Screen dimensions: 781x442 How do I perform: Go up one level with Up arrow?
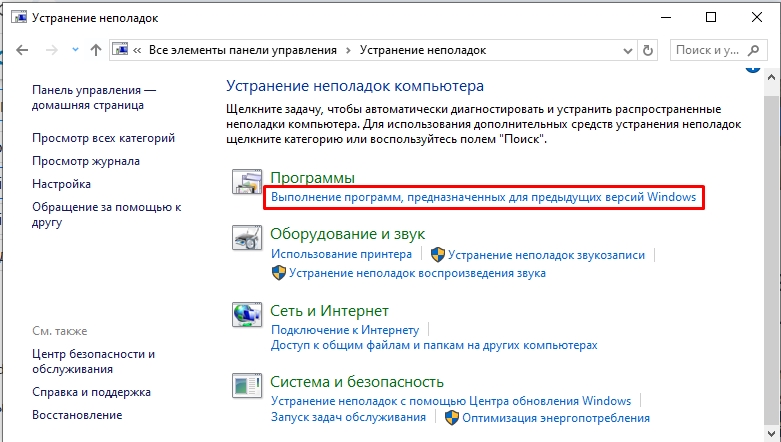point(96,50)
